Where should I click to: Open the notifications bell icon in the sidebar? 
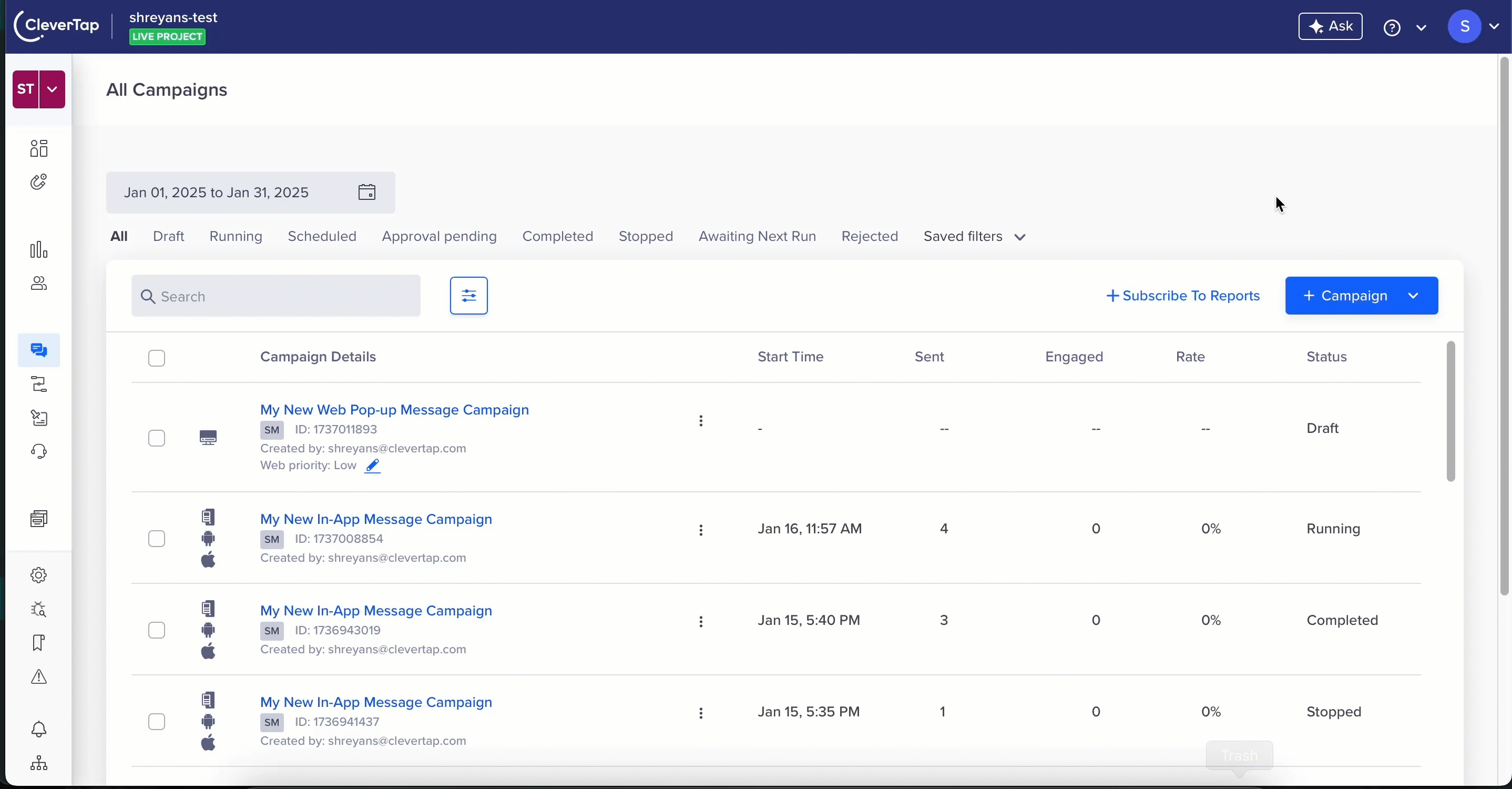coord(39,729)
